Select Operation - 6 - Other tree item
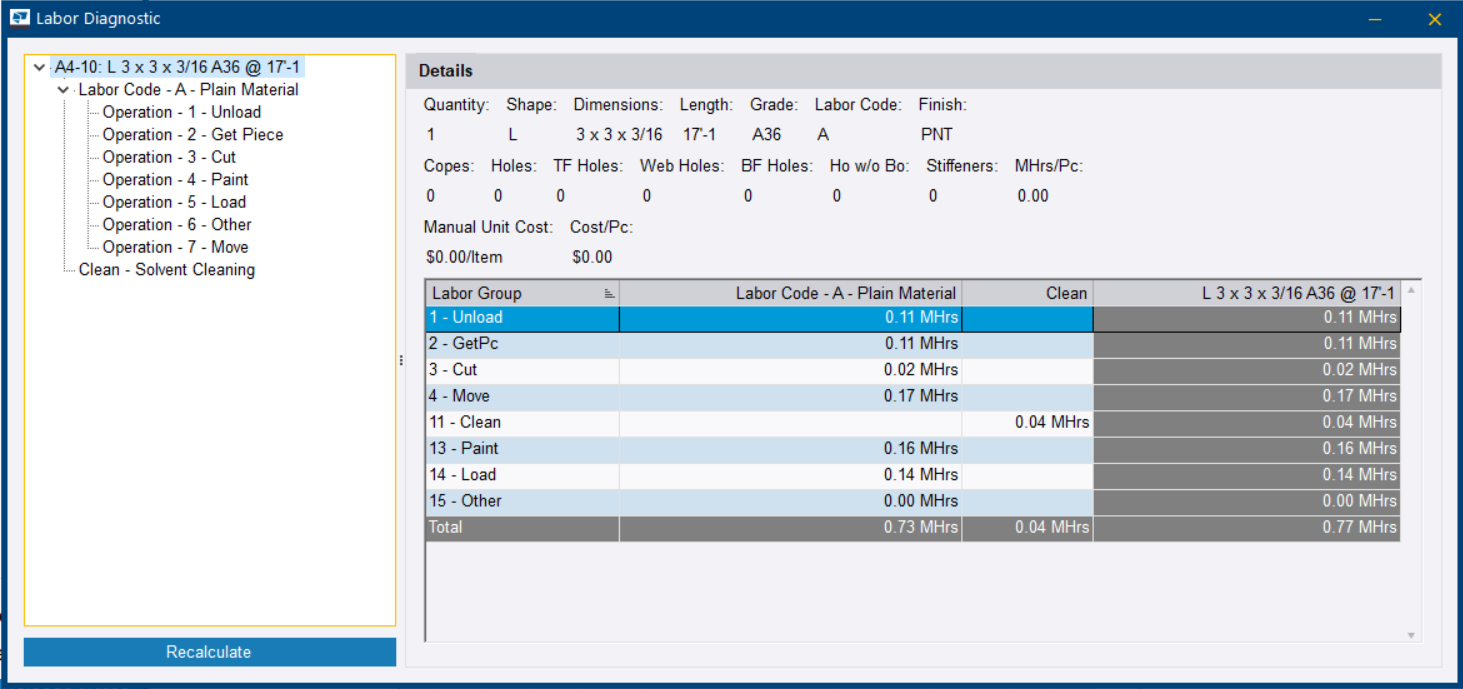The image size is (1463, 689). 177,225
